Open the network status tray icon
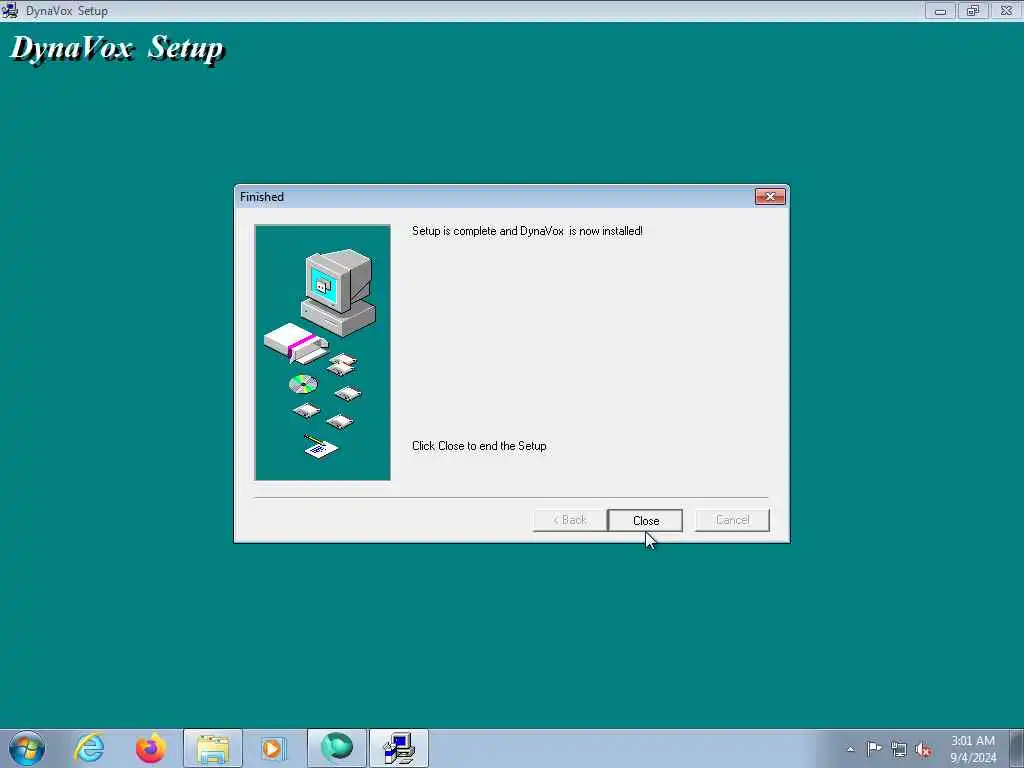Viewport: 1024px width, 768px height. [x=899, y=749]
